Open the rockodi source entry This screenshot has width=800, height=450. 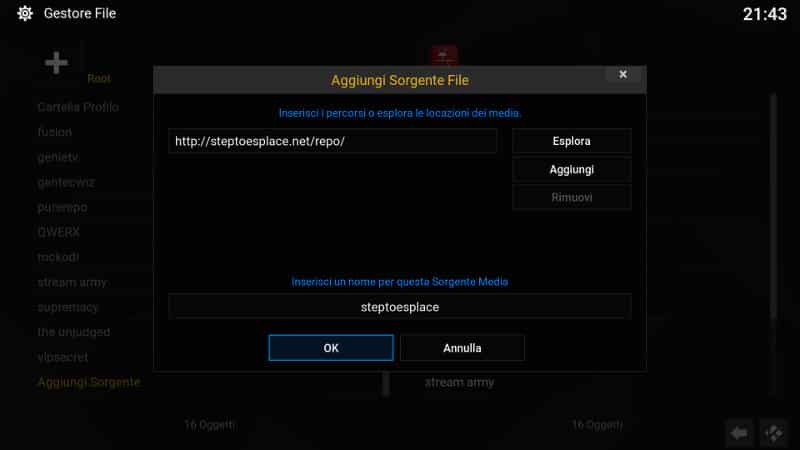pyautogui.click(x=58, y=257)
